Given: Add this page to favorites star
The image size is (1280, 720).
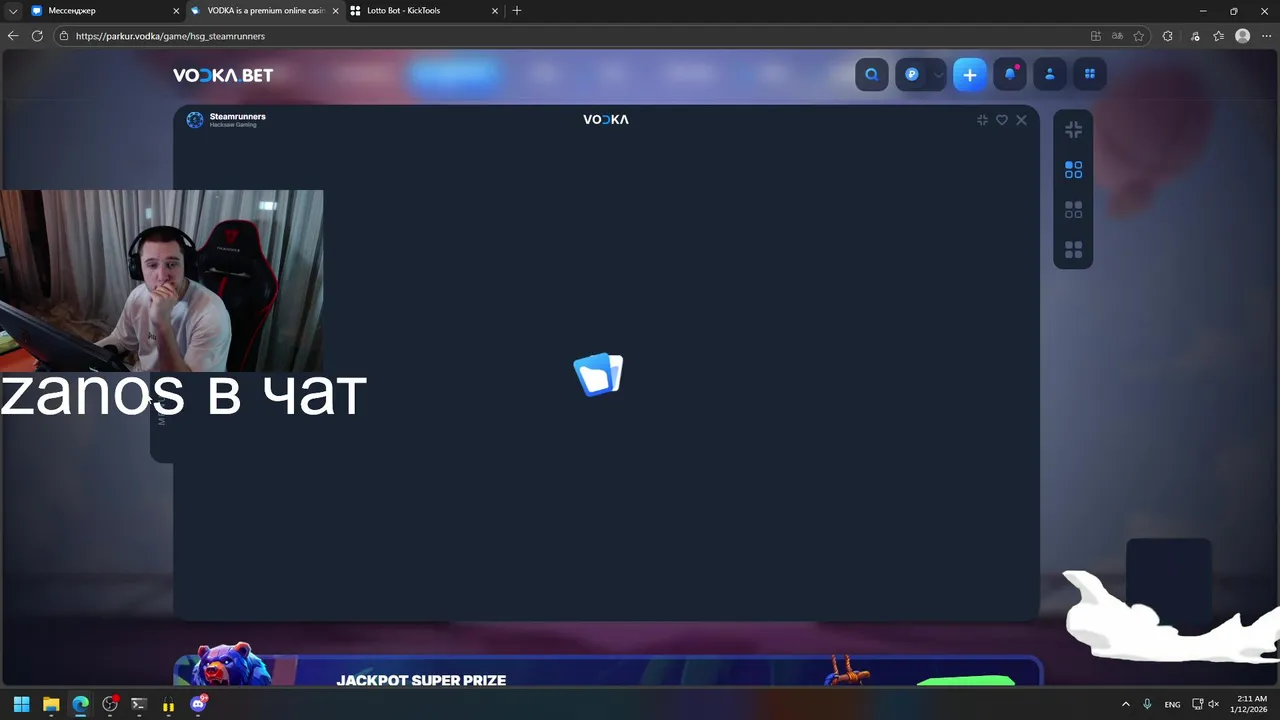Looking at the screenshot, I should pos(1138,36).
